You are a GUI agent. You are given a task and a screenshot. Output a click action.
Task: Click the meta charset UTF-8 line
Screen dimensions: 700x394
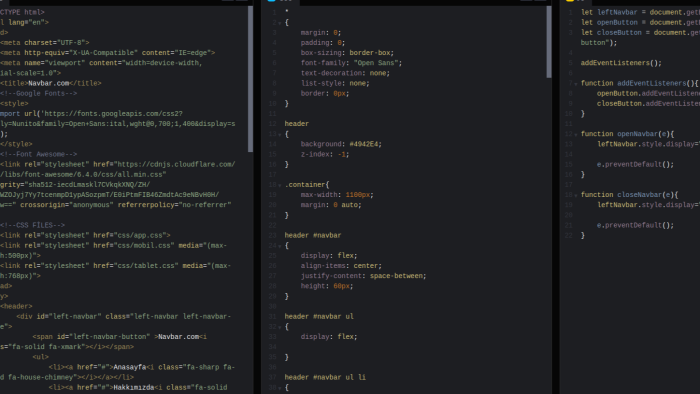45,43
